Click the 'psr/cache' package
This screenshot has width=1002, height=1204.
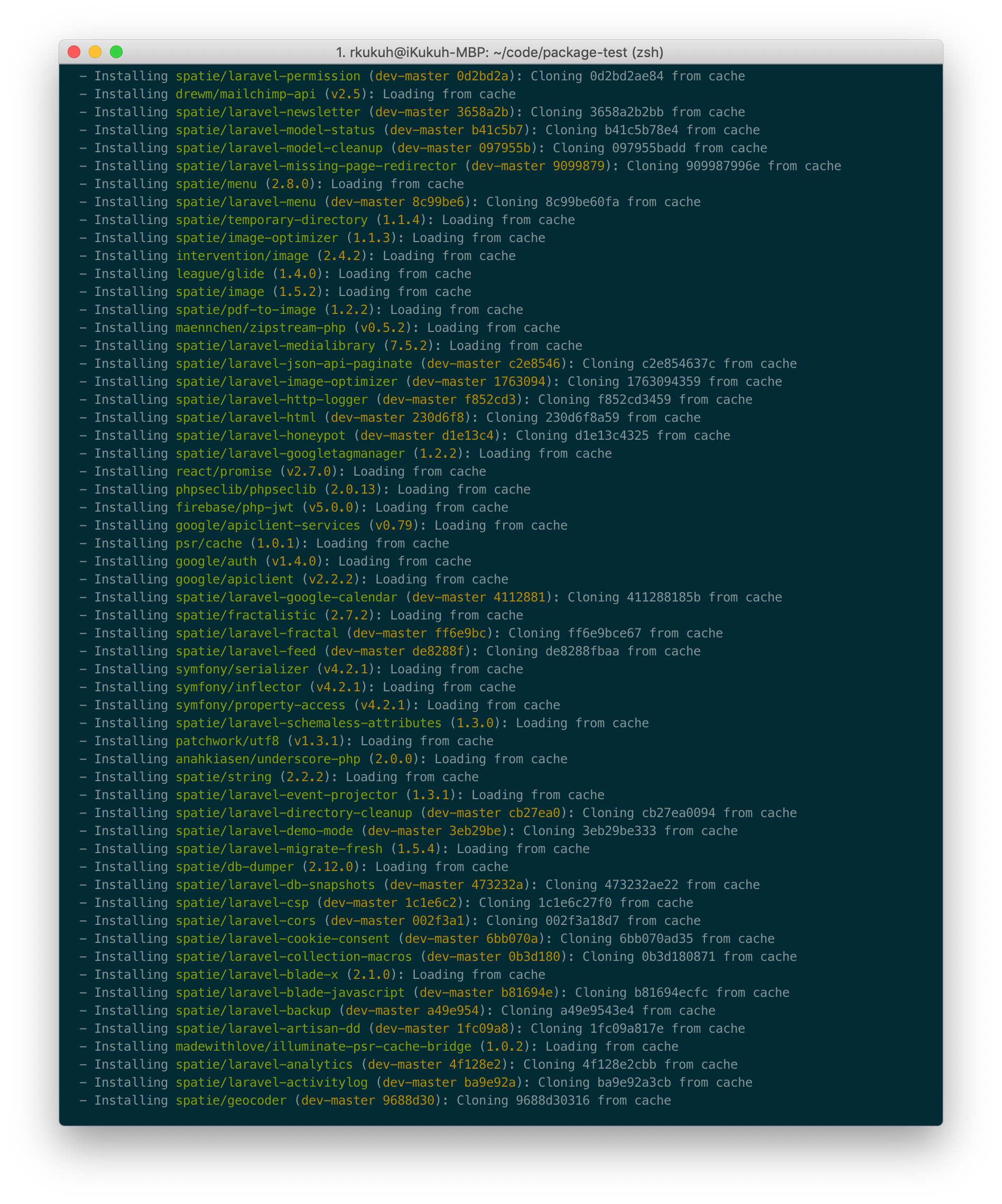point(209,543)
